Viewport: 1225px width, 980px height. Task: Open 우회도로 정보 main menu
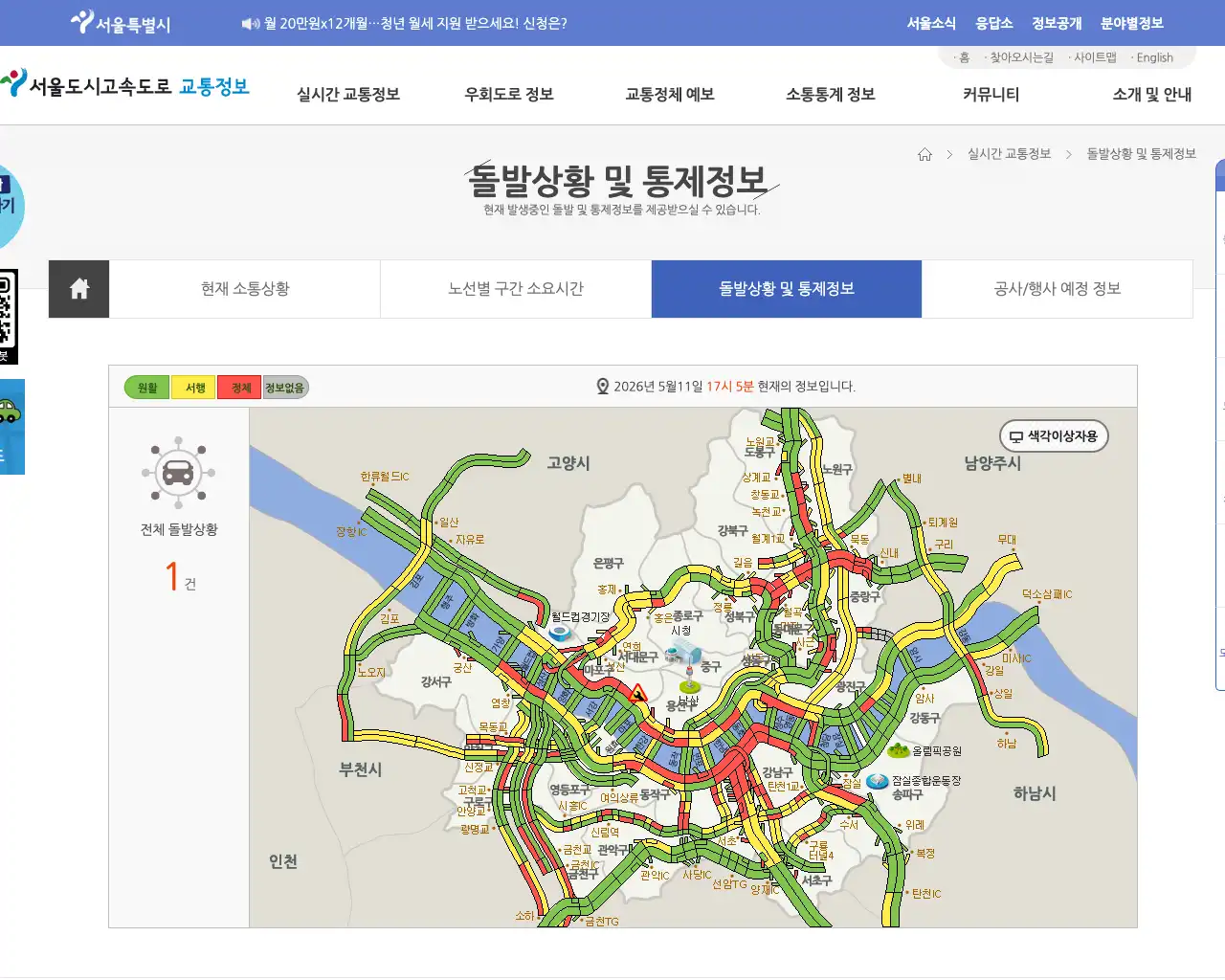[509, 95]
